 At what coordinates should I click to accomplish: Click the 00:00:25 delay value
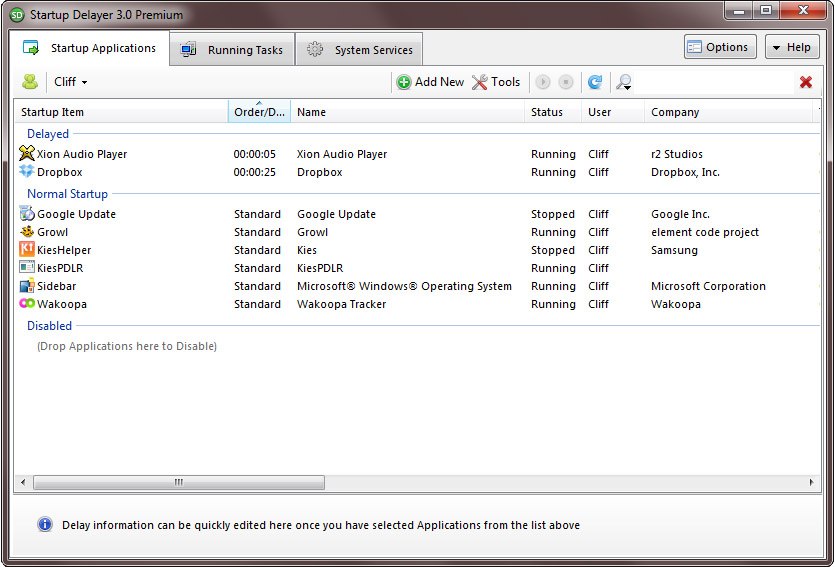point(255,172)
